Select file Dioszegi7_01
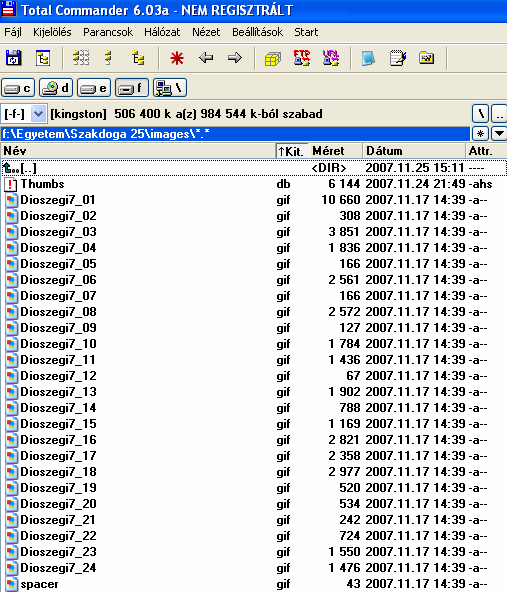 coord(253,200)
